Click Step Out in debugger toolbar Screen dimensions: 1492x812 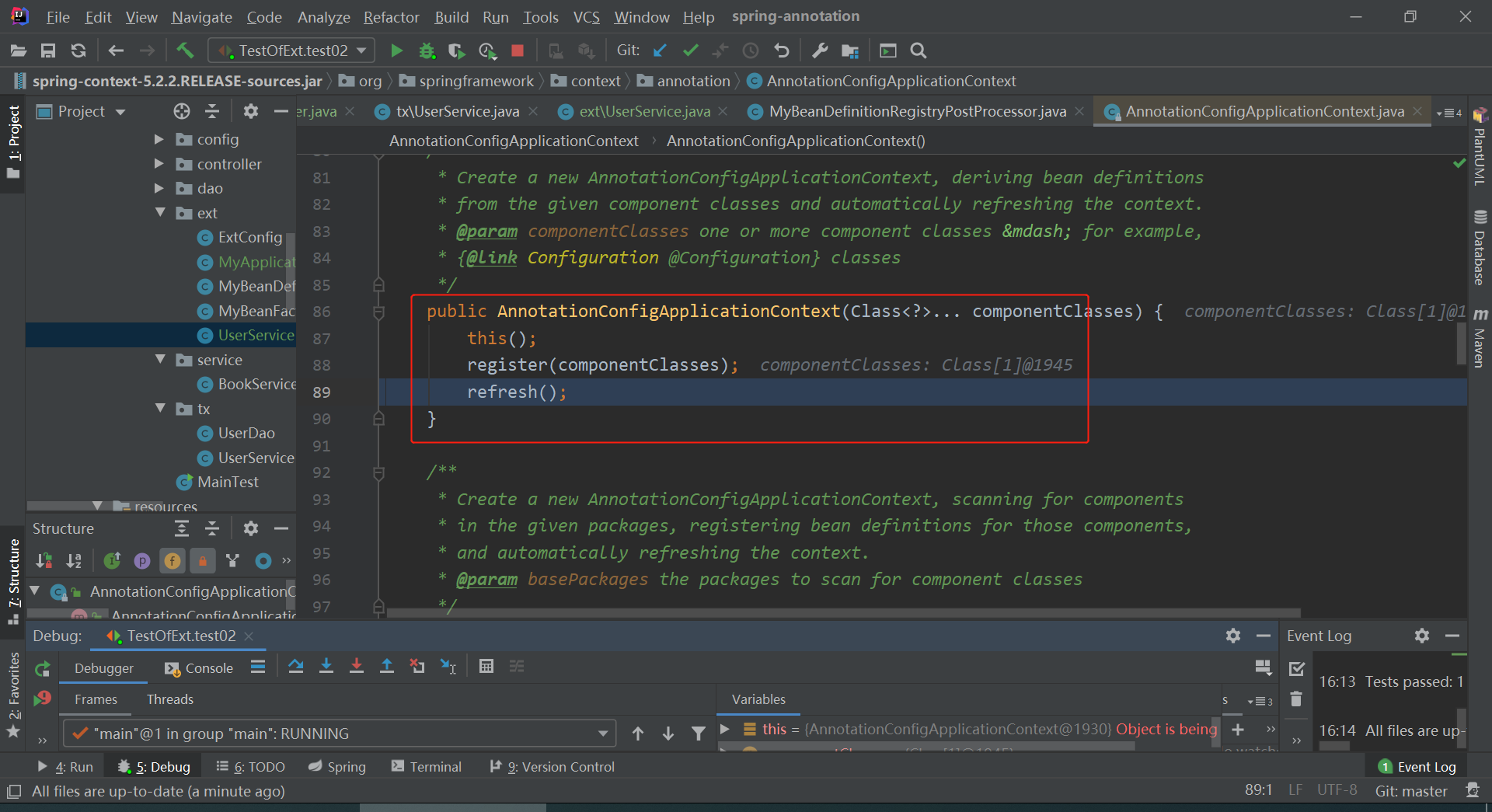click(386, 667)
